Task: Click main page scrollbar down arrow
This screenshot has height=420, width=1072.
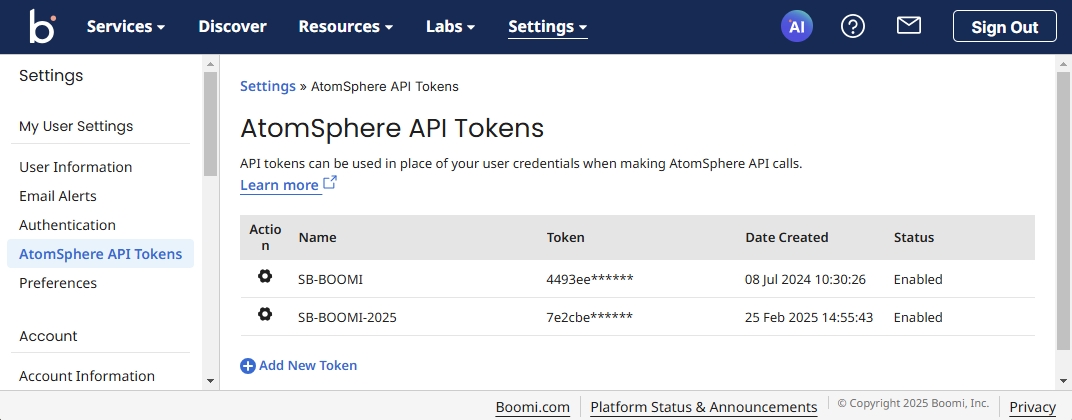Action: [x=1063, y=381]
